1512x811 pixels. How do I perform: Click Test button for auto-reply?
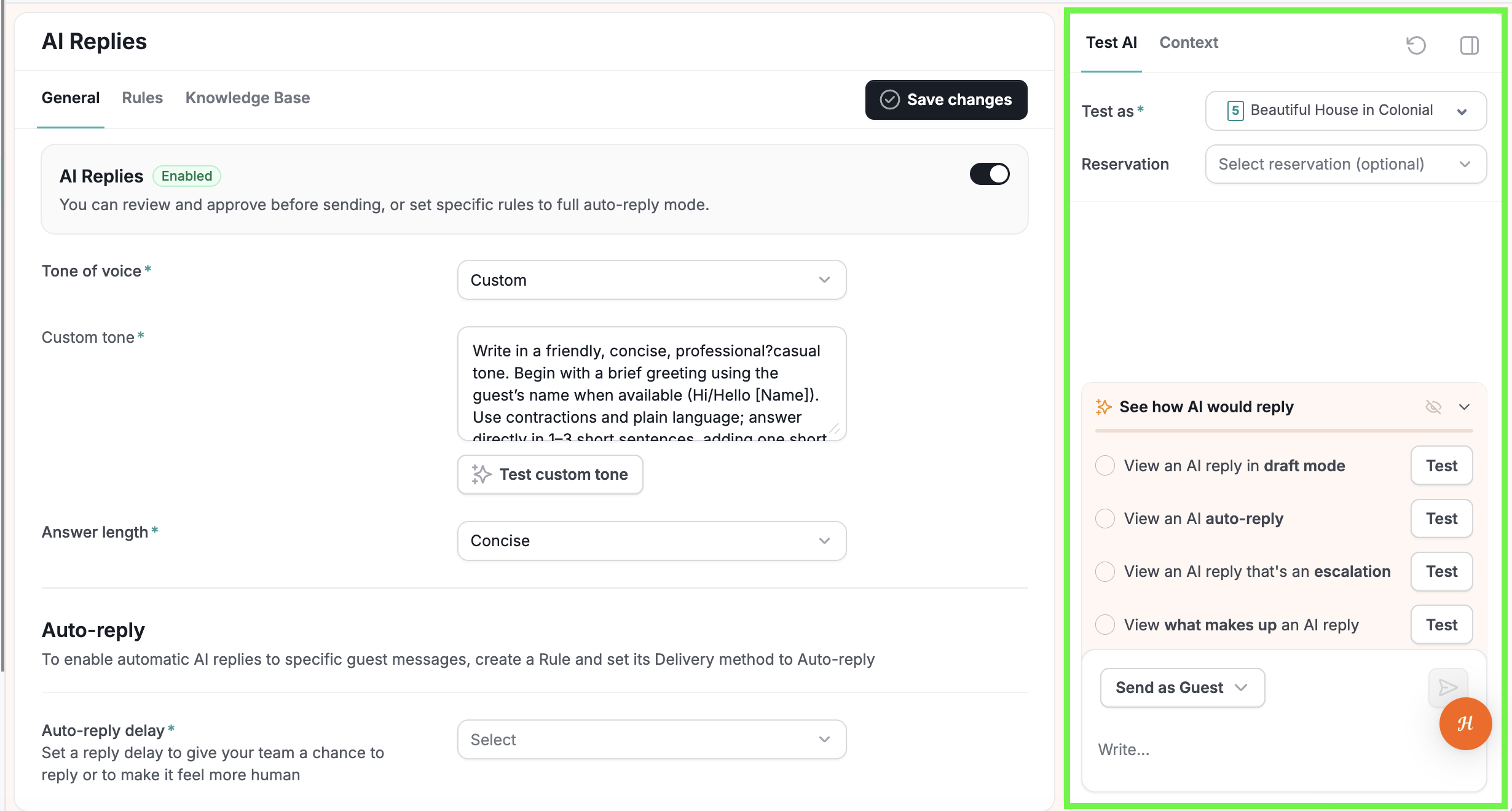tap(1442, 519)
